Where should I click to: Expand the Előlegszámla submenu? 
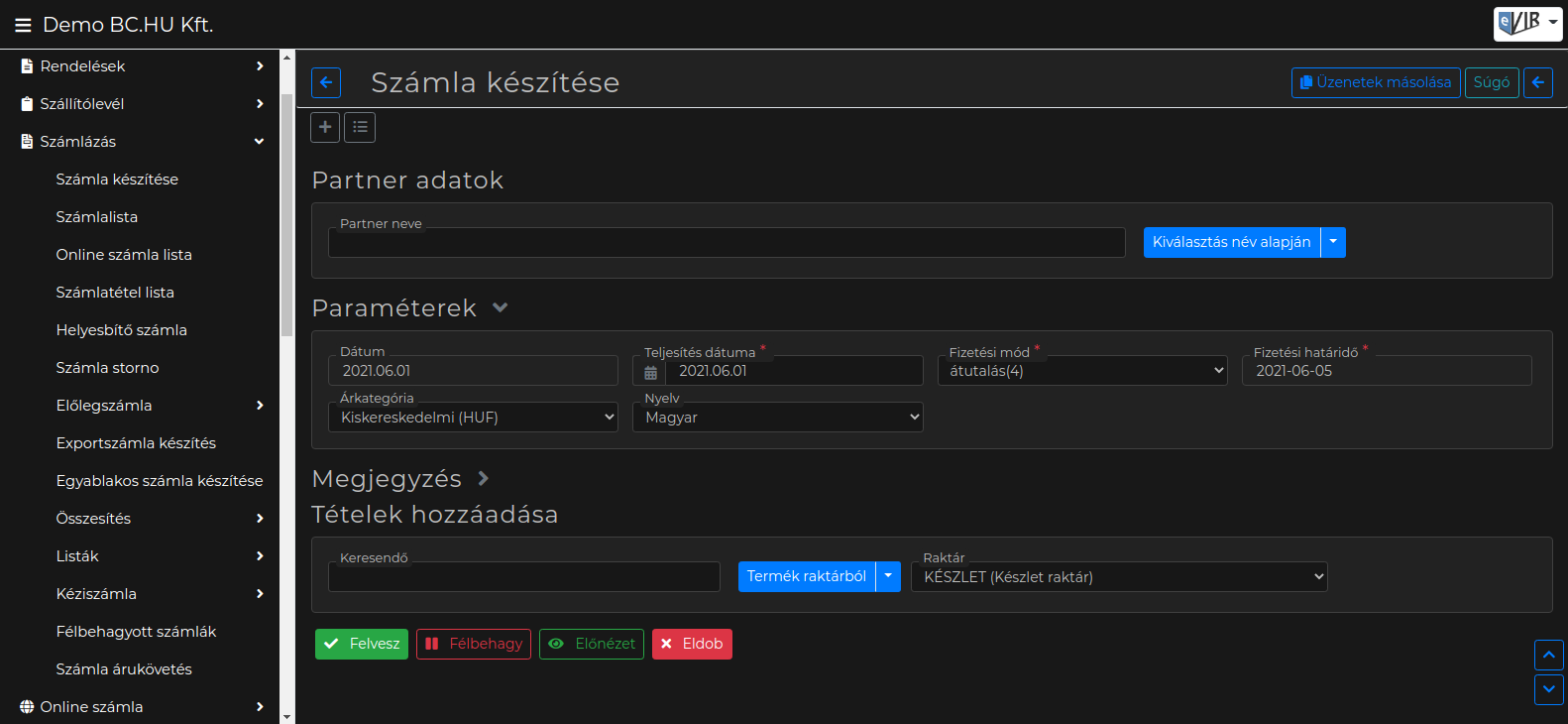pos(260,406)
